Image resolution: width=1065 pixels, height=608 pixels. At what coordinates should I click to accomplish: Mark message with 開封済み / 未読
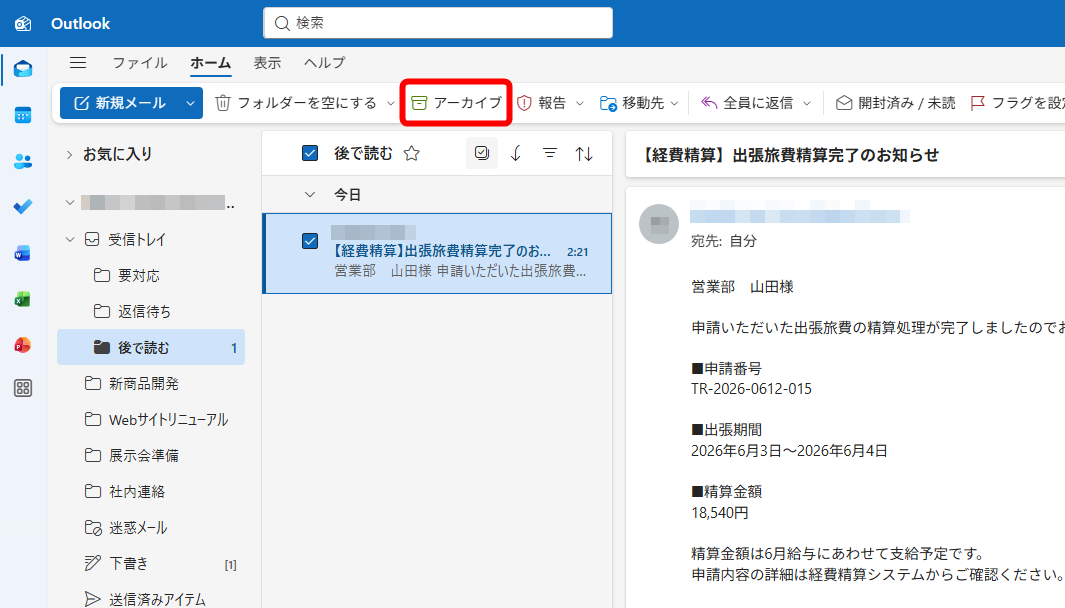click(895, 103)
